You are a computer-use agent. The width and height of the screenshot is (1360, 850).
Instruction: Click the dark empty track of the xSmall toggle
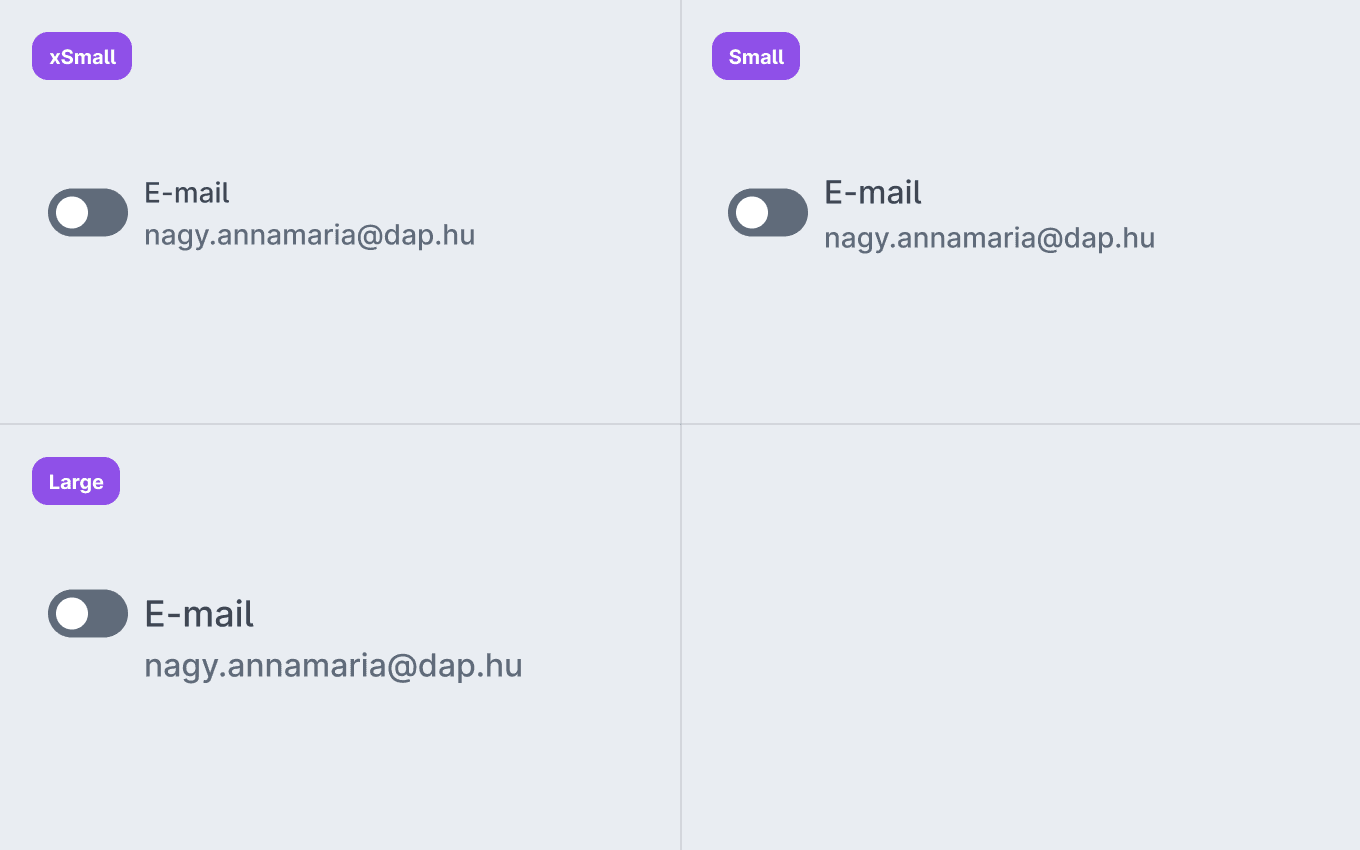(x=108, y=212)
